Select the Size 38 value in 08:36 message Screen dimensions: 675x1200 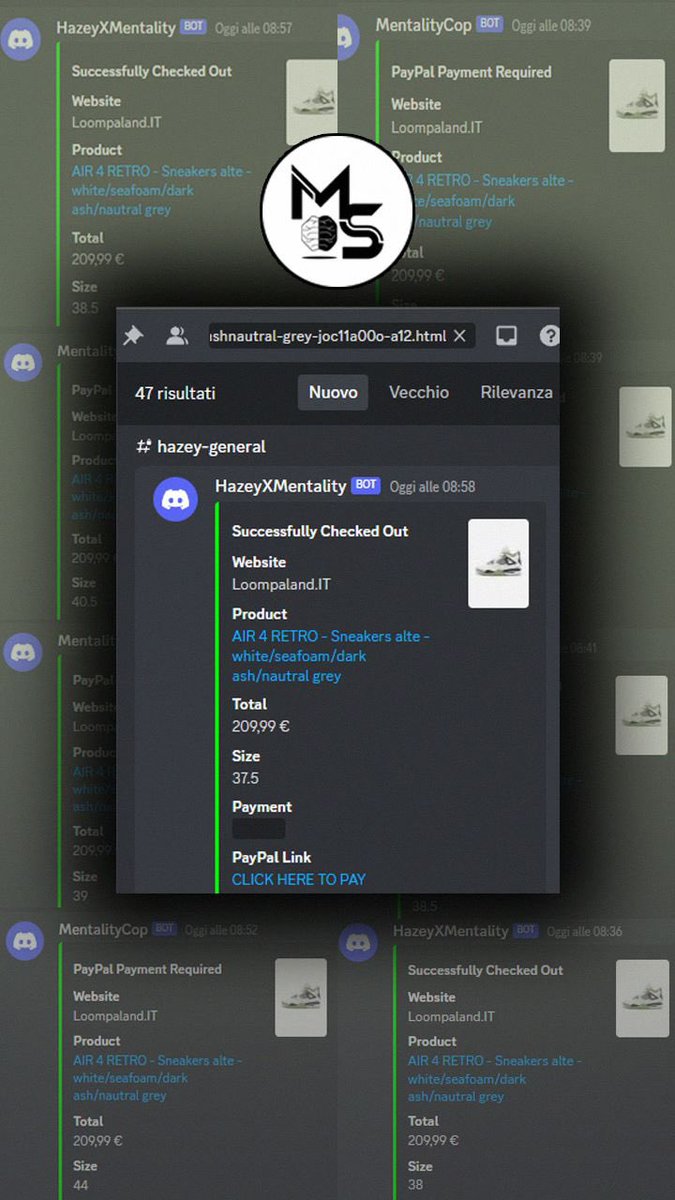pos(416,1186)
